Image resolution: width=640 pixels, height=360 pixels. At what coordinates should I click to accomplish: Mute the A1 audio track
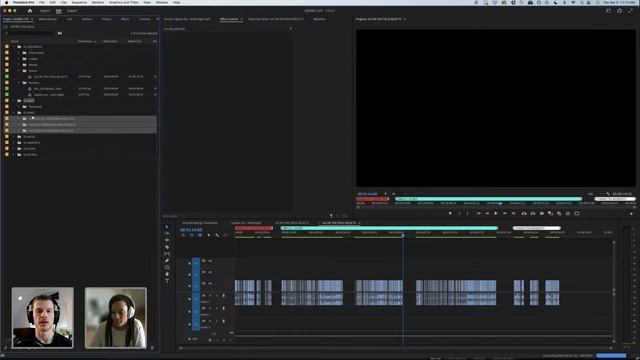(x=211, y=296)
